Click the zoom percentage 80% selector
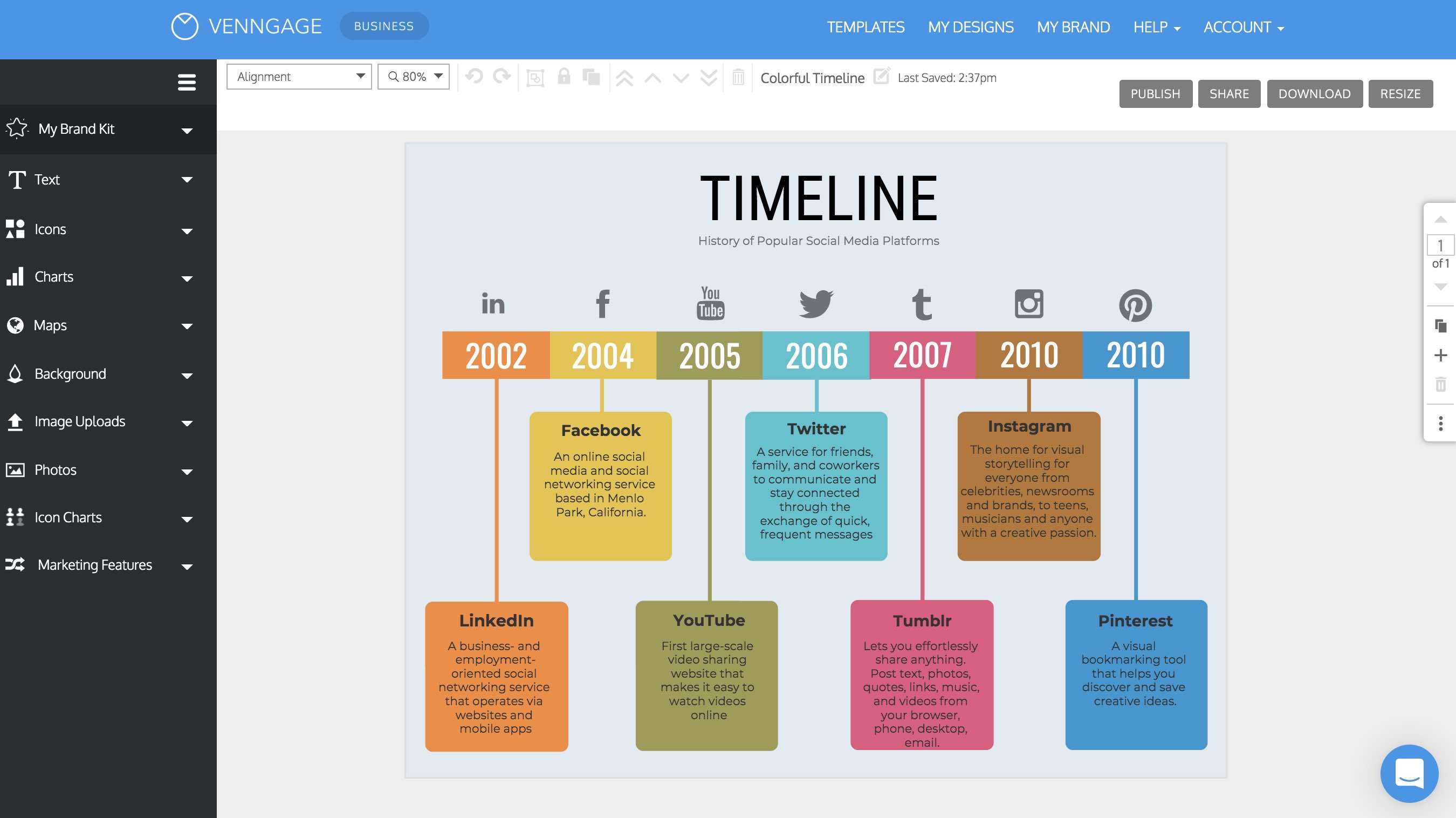 (413, 77)
